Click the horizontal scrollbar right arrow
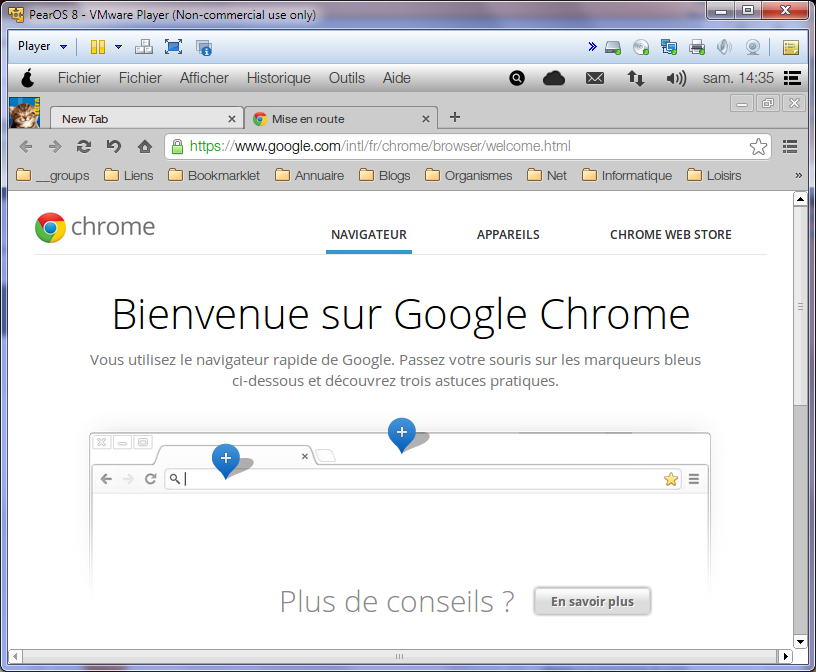The image size is (816, 672). click(x=785, y=656)
